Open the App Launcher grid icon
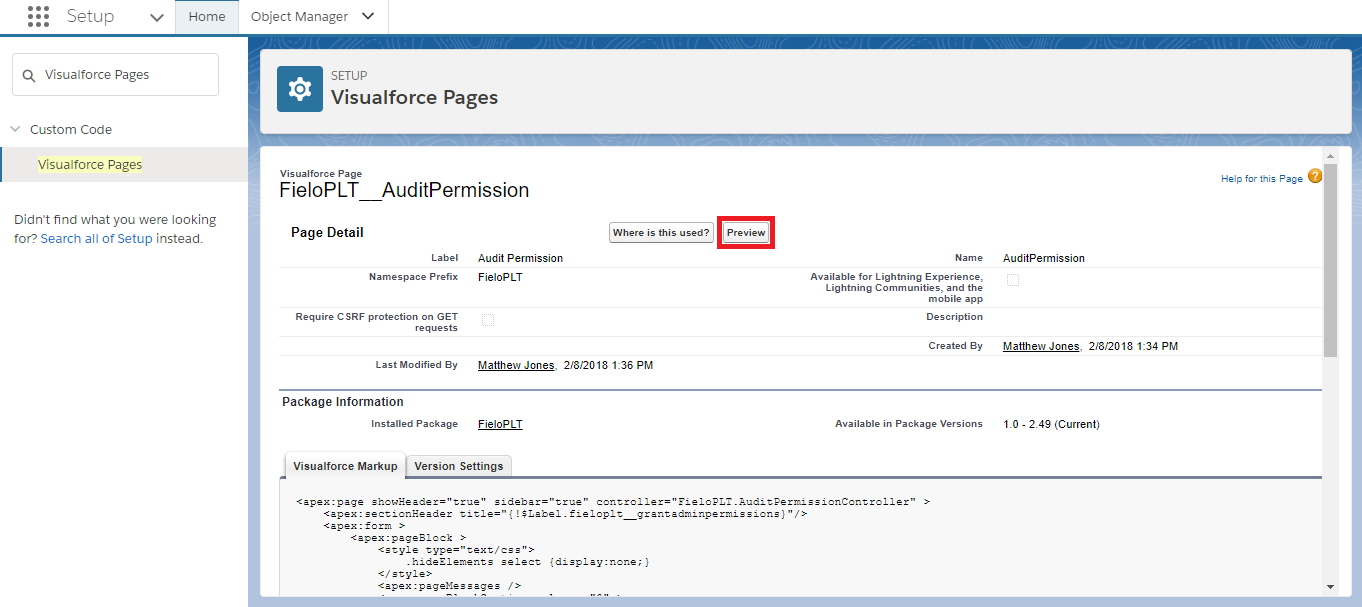 (38, 16)
